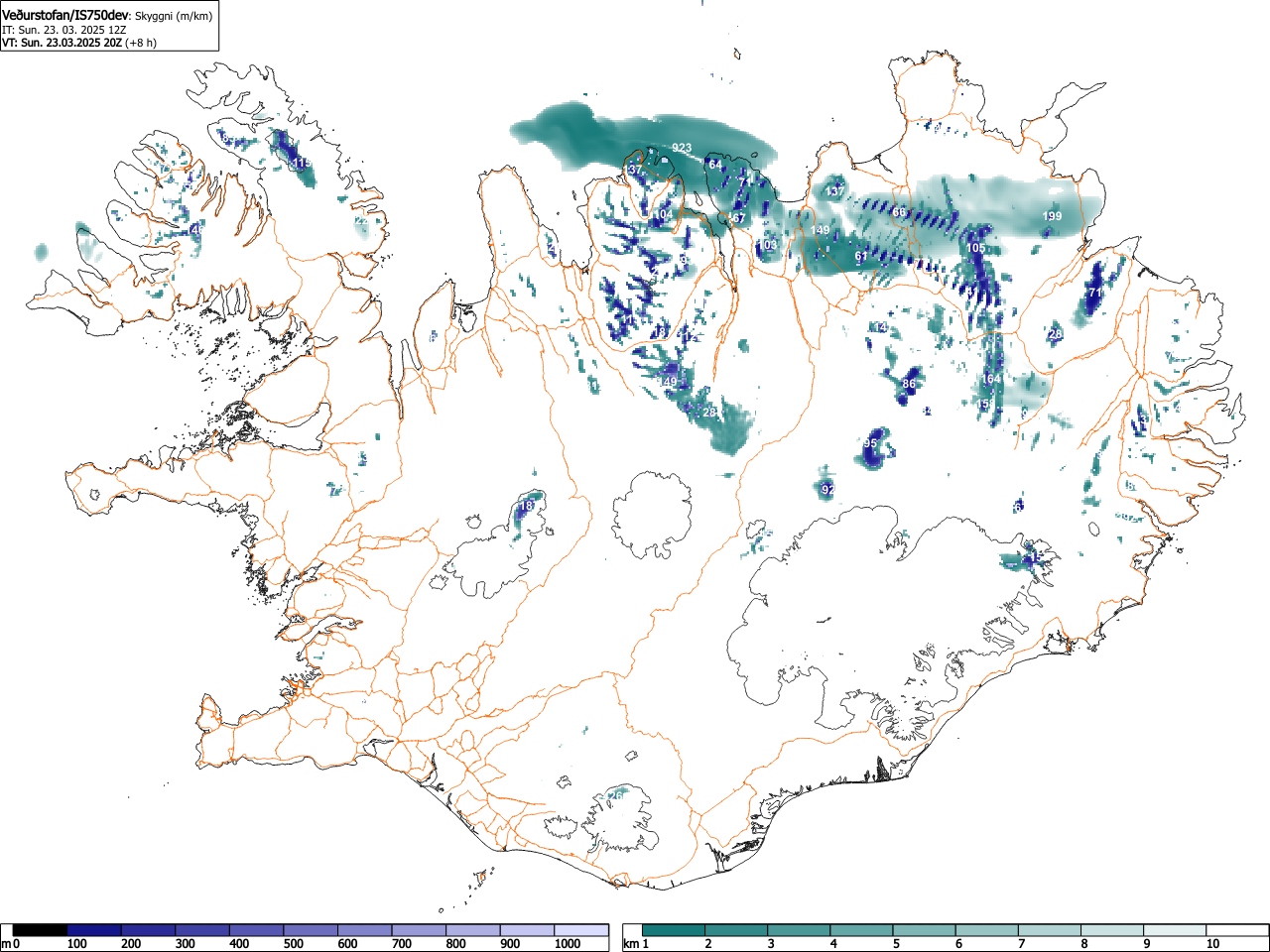The image size is (1270, 952).
Task: Click the '100' tick label in the m legend
Action: pyautogui.click(x=76, y=944)
